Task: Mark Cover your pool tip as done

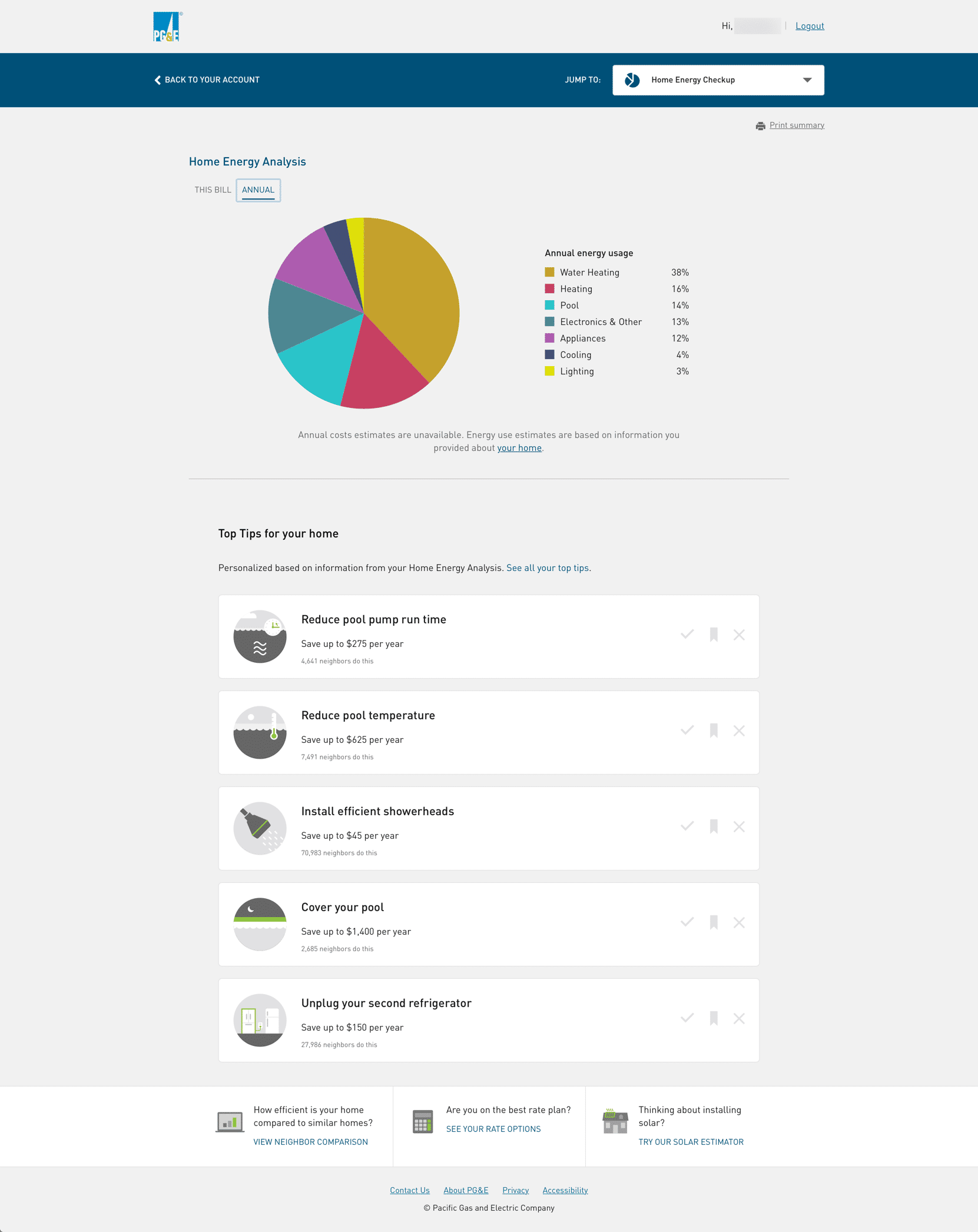Action: pos(687,922)
